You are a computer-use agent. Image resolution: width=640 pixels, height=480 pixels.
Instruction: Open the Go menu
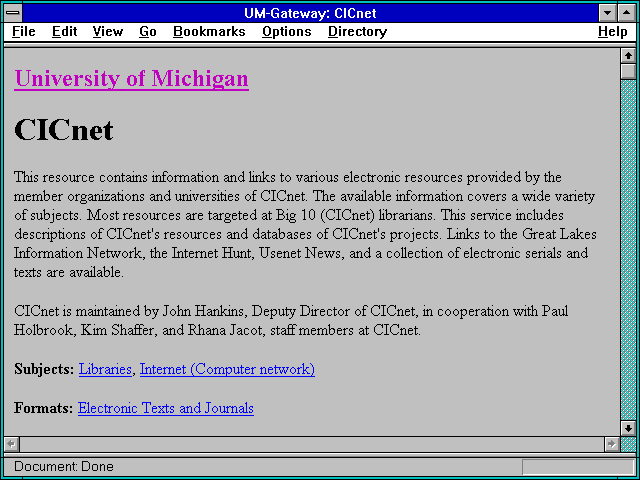click(x=148, y=32)
